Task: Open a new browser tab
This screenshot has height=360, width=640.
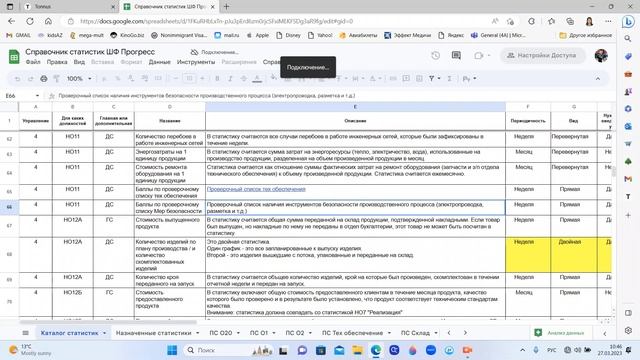Action: tap(227, 7)
